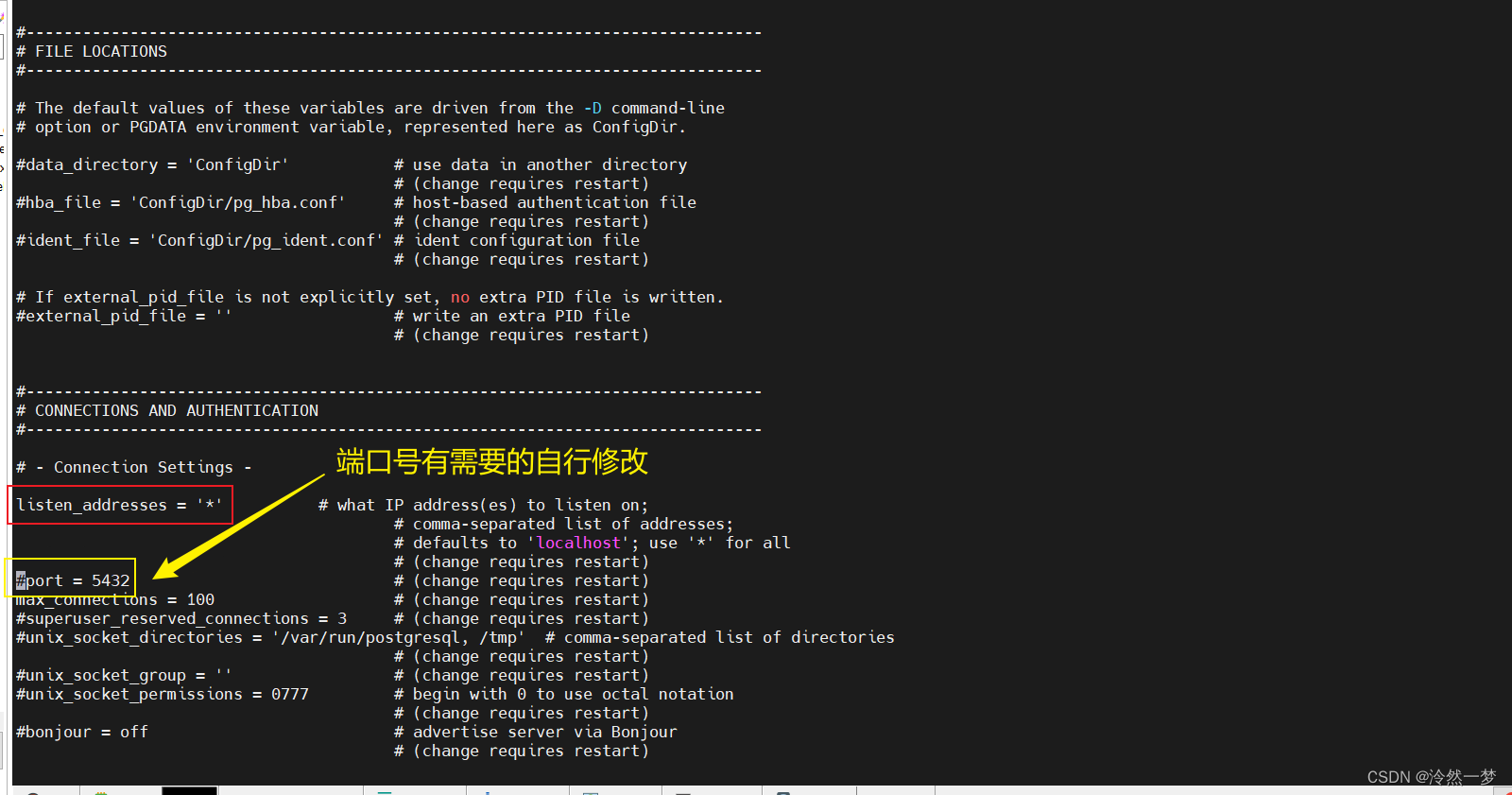Click the #data_directory = 'ConfigDir' line
Image resolution: width=1512 pixels, height=795 pixels.
pos(152,164)
